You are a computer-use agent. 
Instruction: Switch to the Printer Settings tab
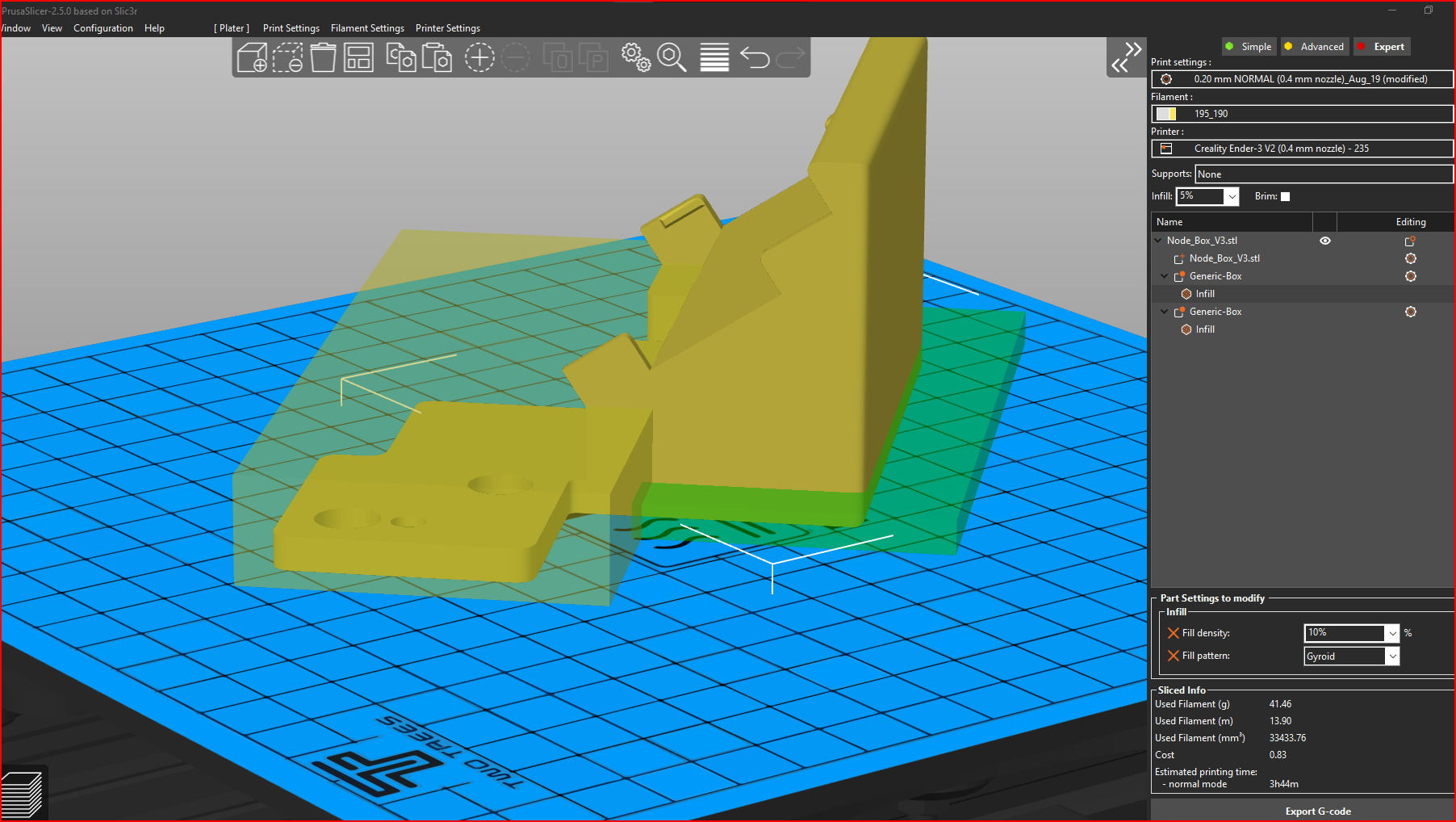tap(448, 28)
